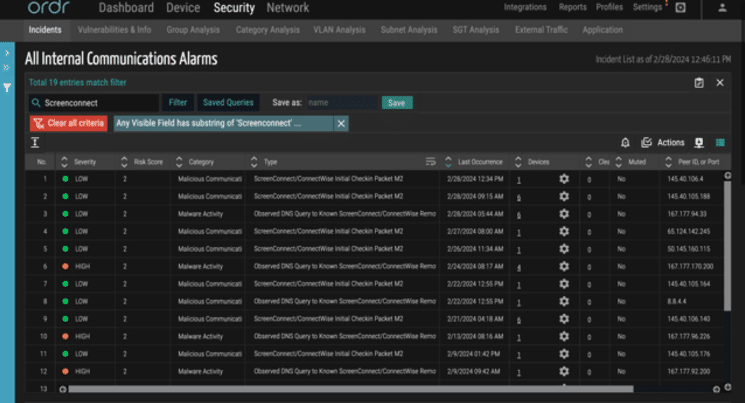The image size is (745, 403).
Task: Click the 8.8.4.4 peer cell
Action: (677, 302)
